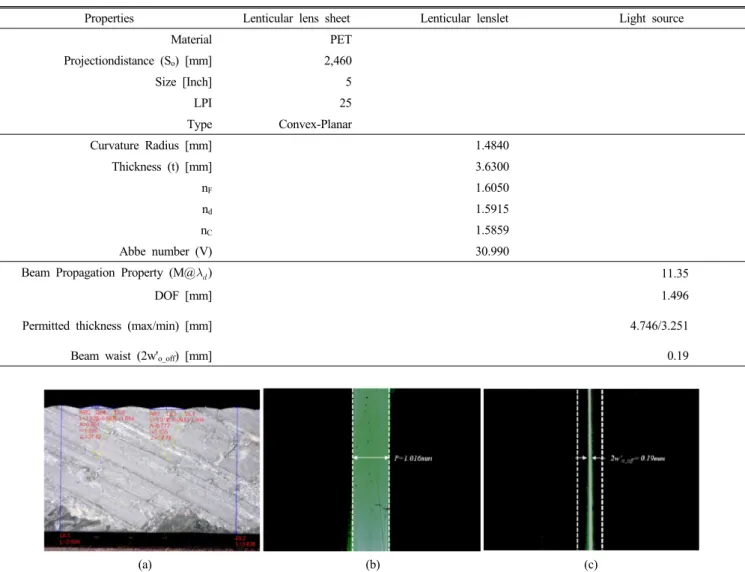The height and width of the screenshot is (572, 745).
Task: Select the value 1.4840
Action: click(x=492, y=145)
